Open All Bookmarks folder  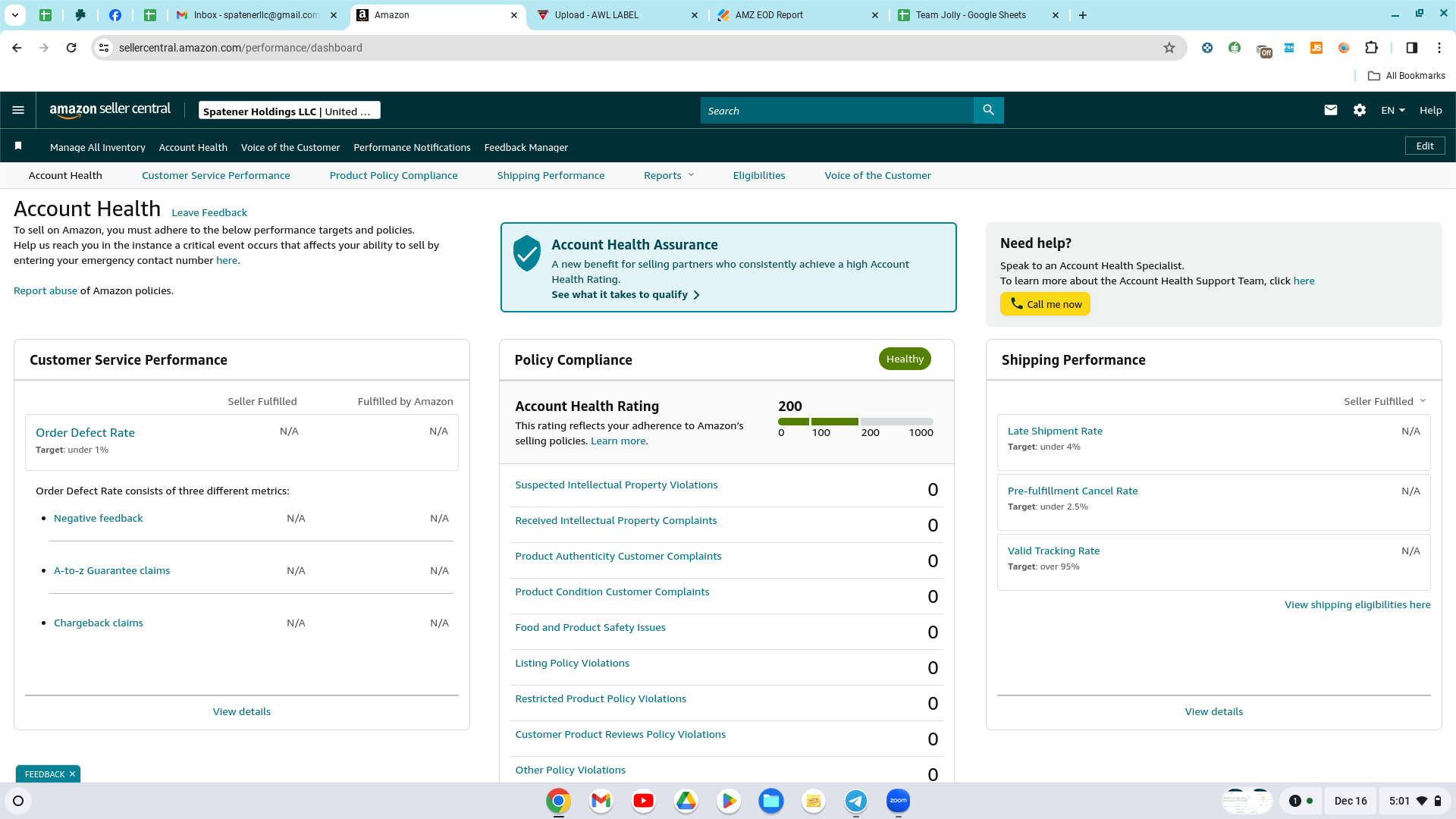click(1406, 76)
